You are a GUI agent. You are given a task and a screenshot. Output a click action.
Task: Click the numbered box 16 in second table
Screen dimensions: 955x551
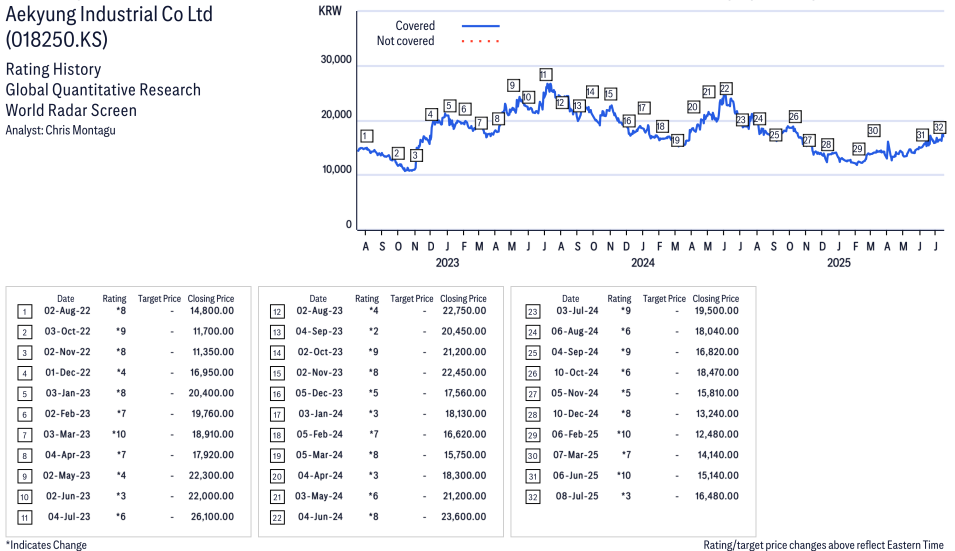tap(277, 394)
